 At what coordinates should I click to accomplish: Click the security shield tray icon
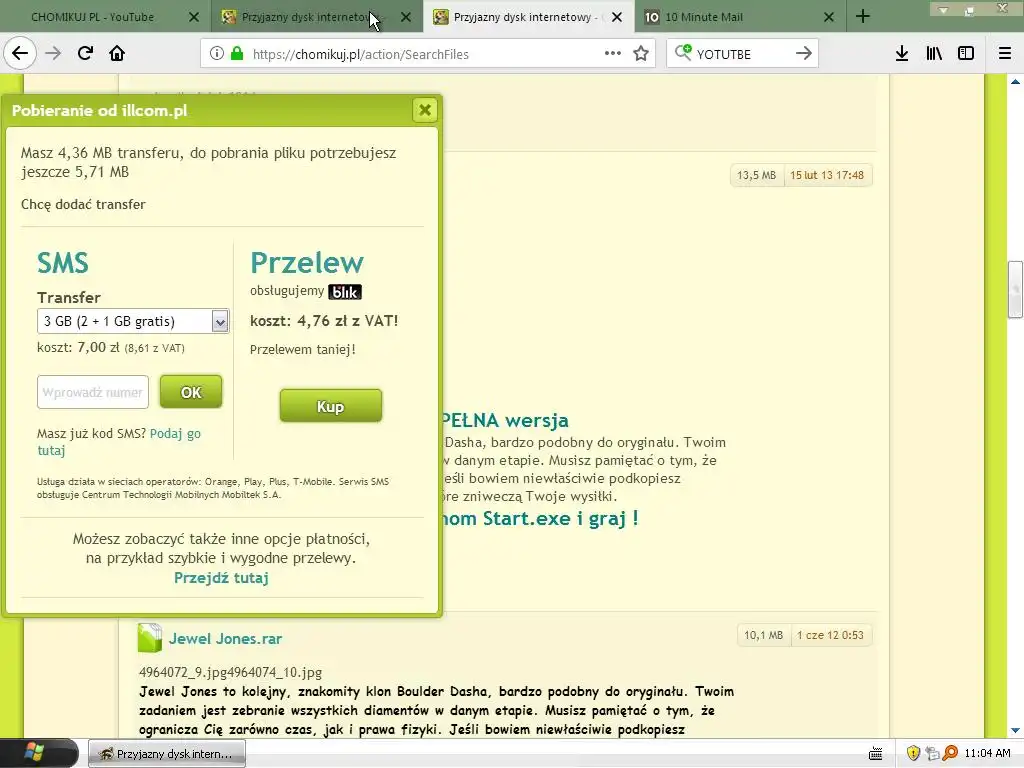point(913,754)
